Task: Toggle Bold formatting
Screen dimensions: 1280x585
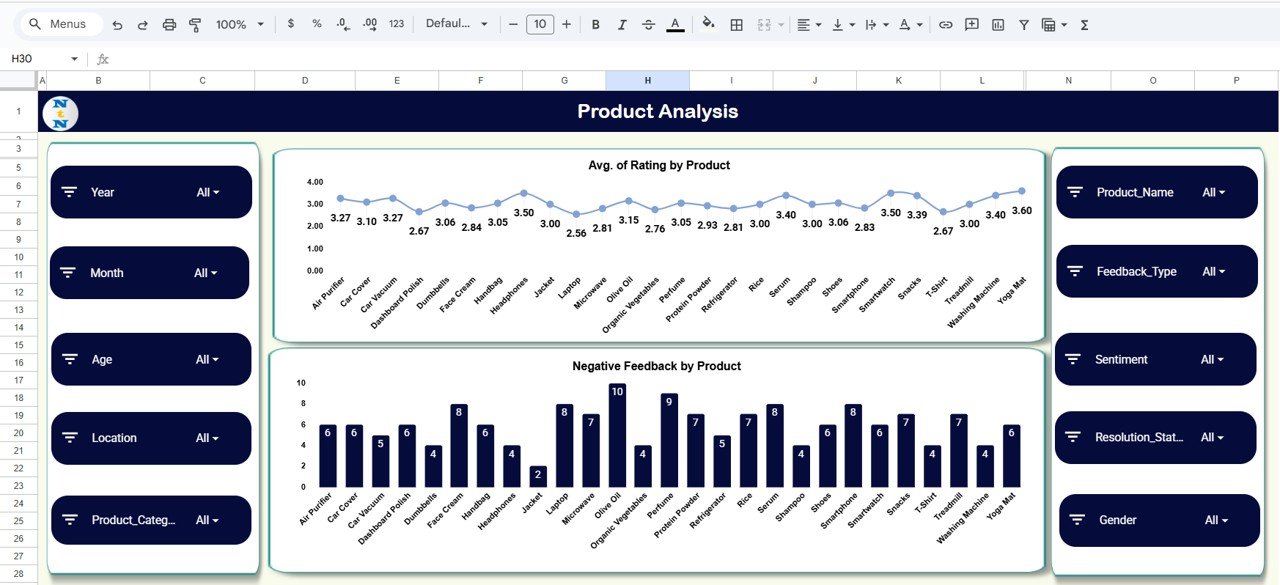Action: pos(596,24)
